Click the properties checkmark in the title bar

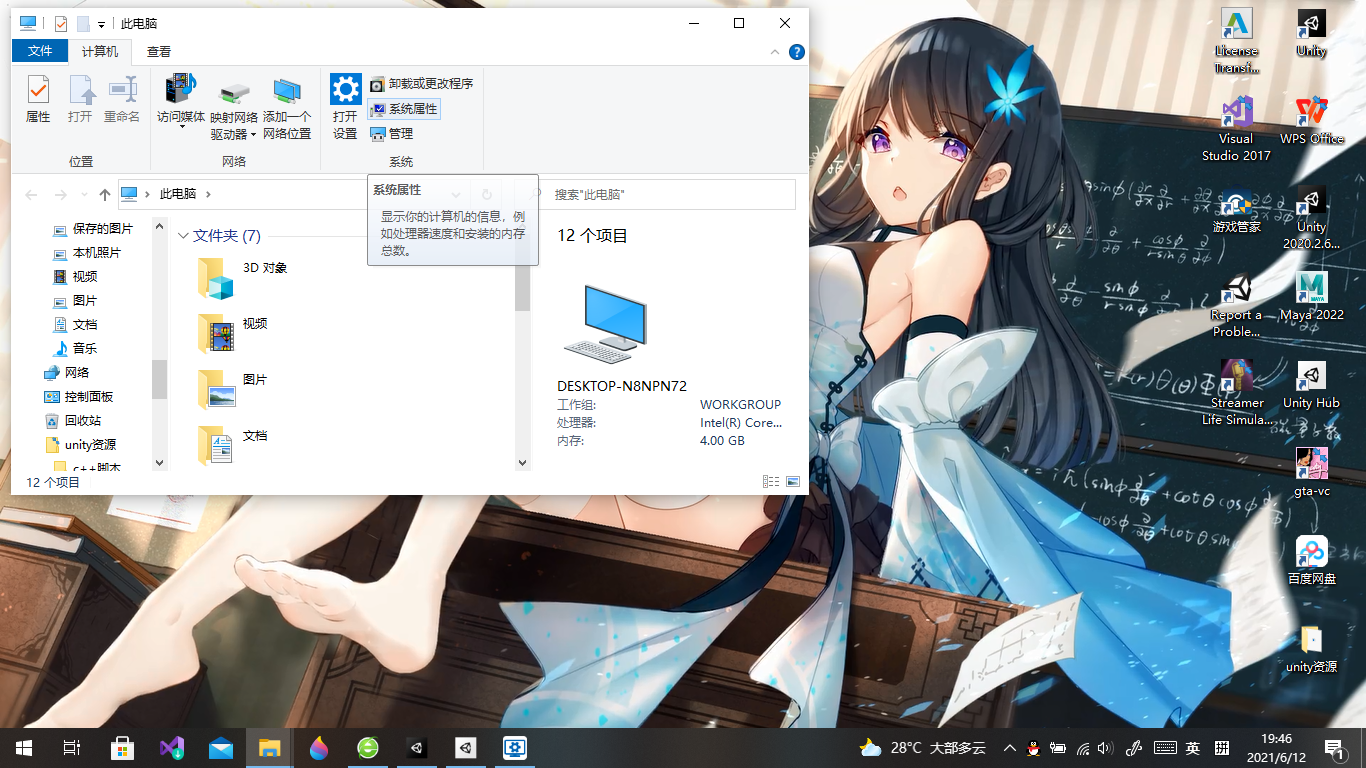pos(61,23)
